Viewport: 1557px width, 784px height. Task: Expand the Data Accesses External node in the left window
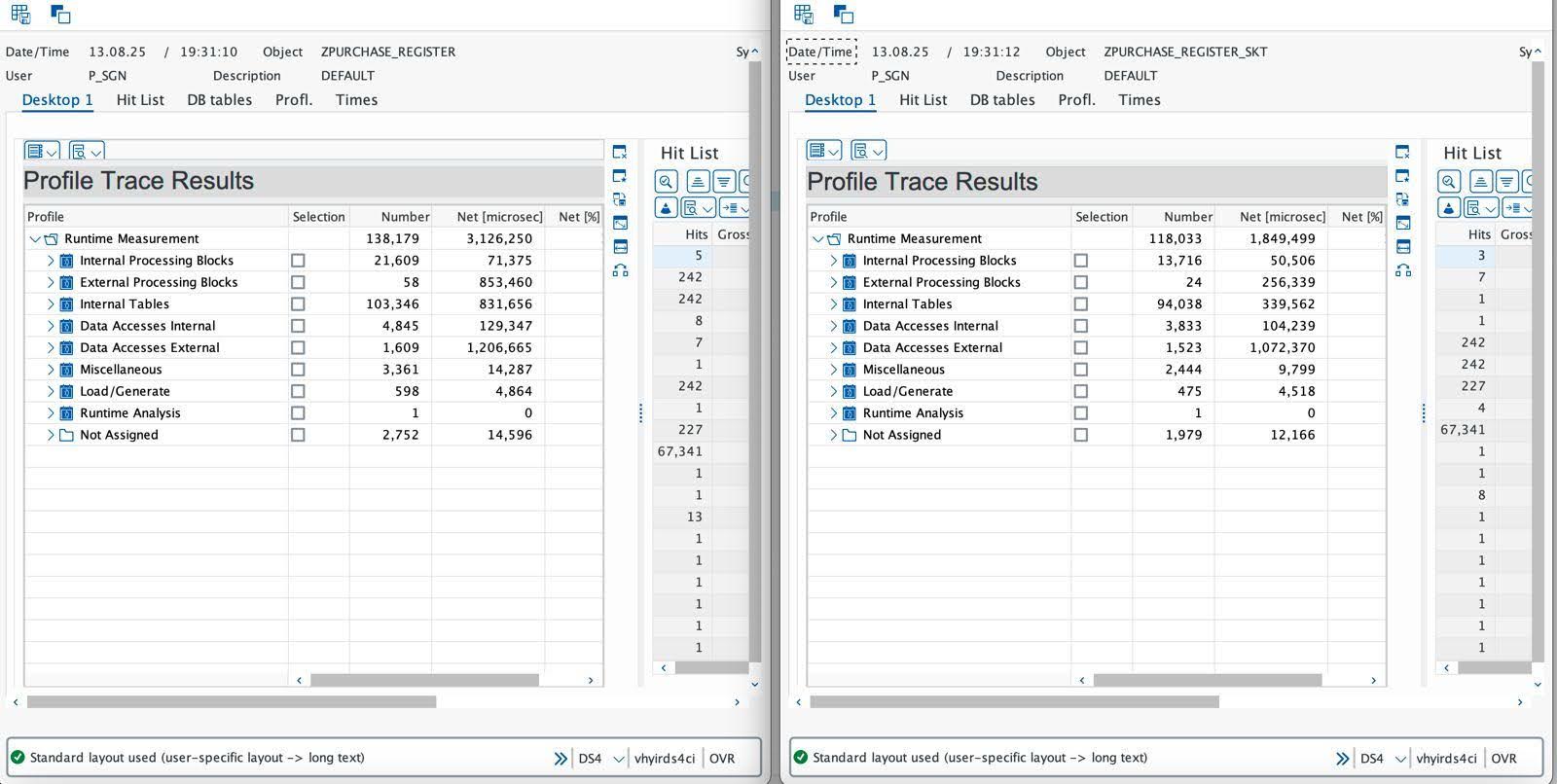[51, 347]
